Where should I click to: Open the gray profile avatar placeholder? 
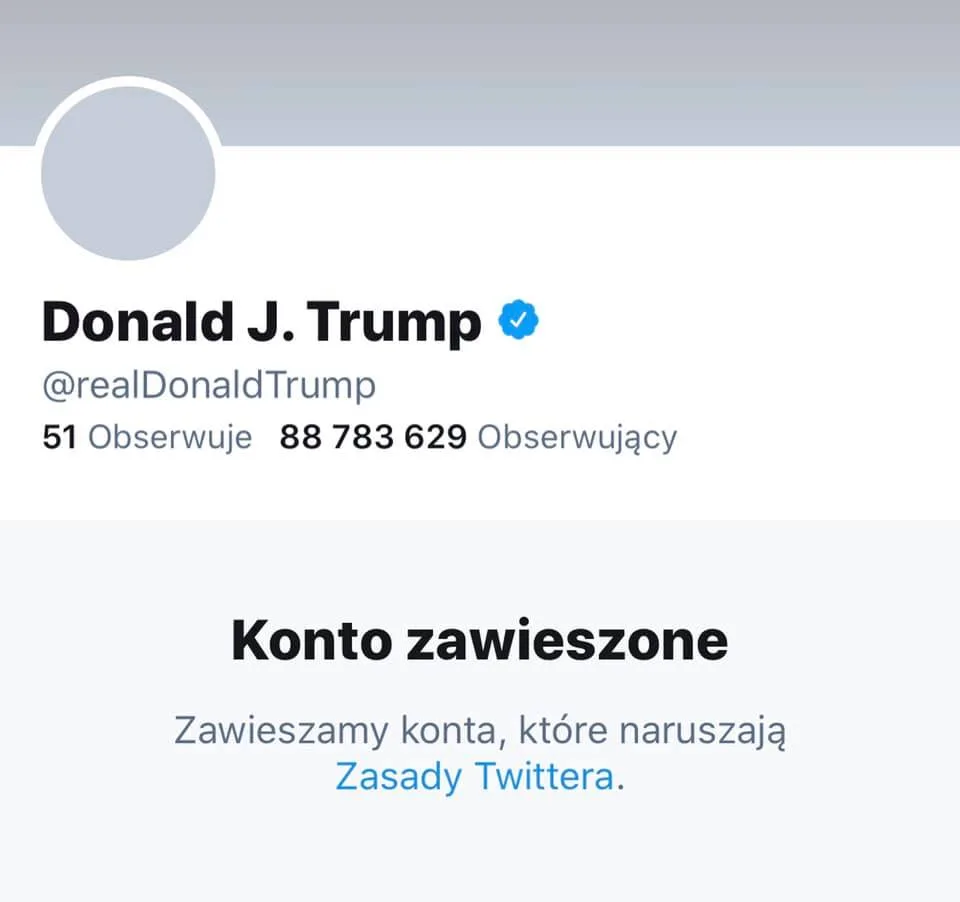[x=128, y=172]
